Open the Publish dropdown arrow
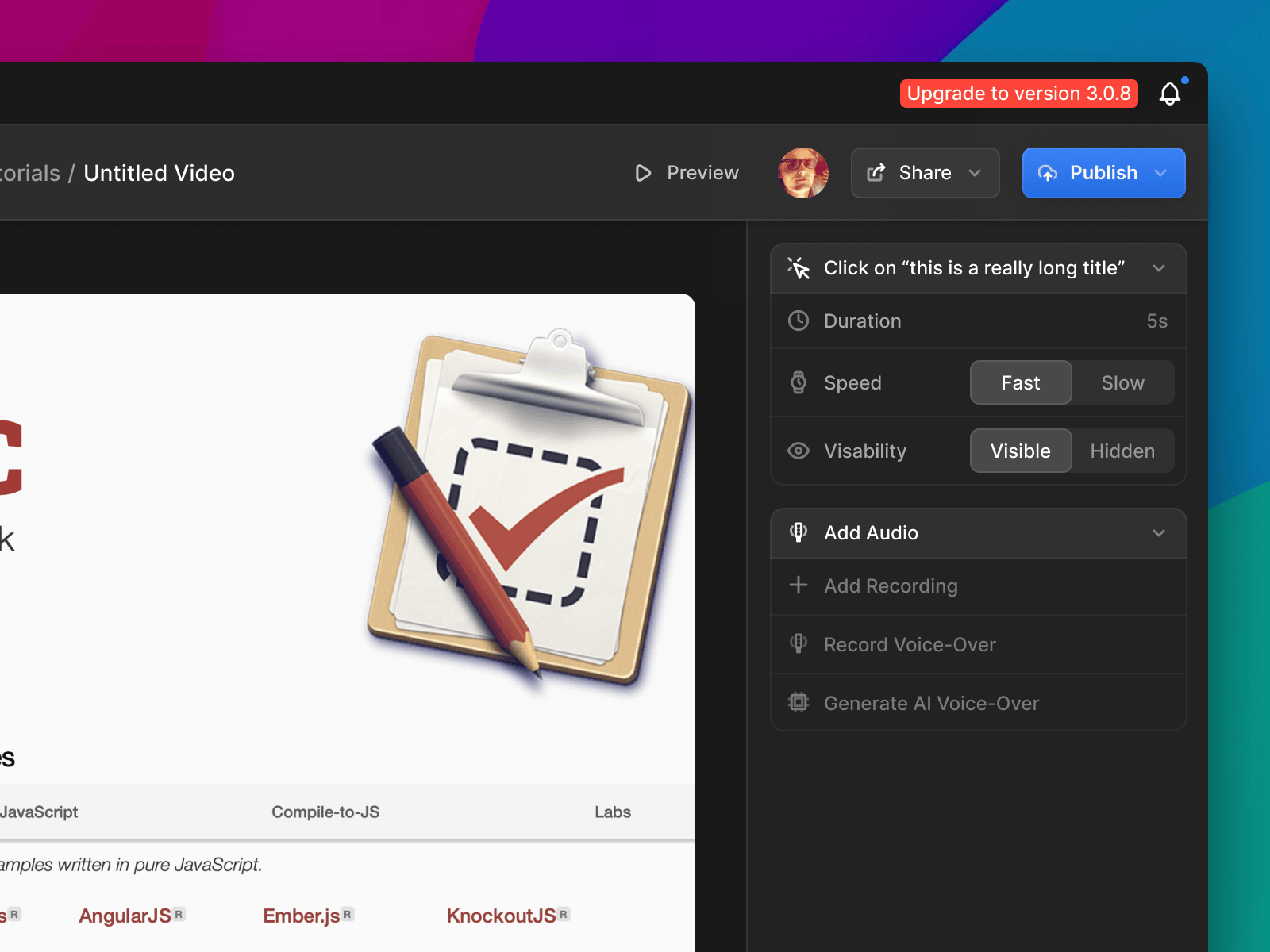1270x952 pixels. point(1160,173)
